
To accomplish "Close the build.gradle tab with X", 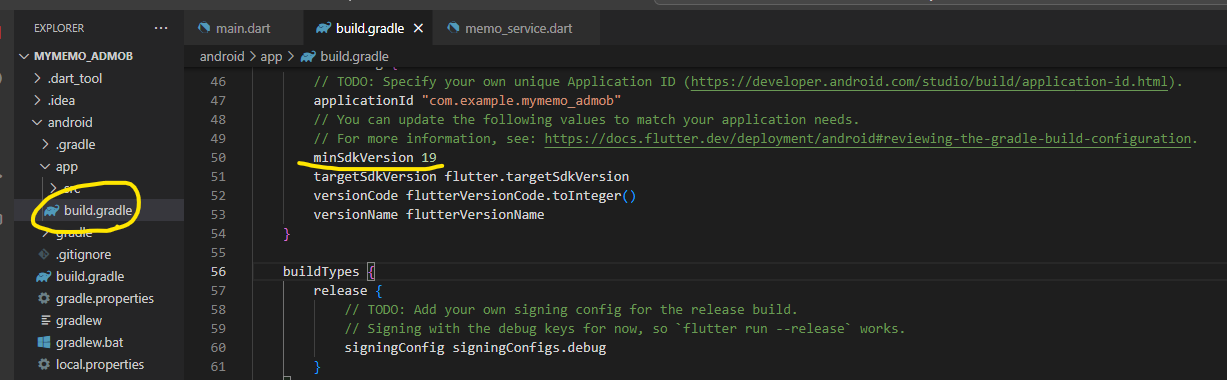I will click(x=418, y=28).
